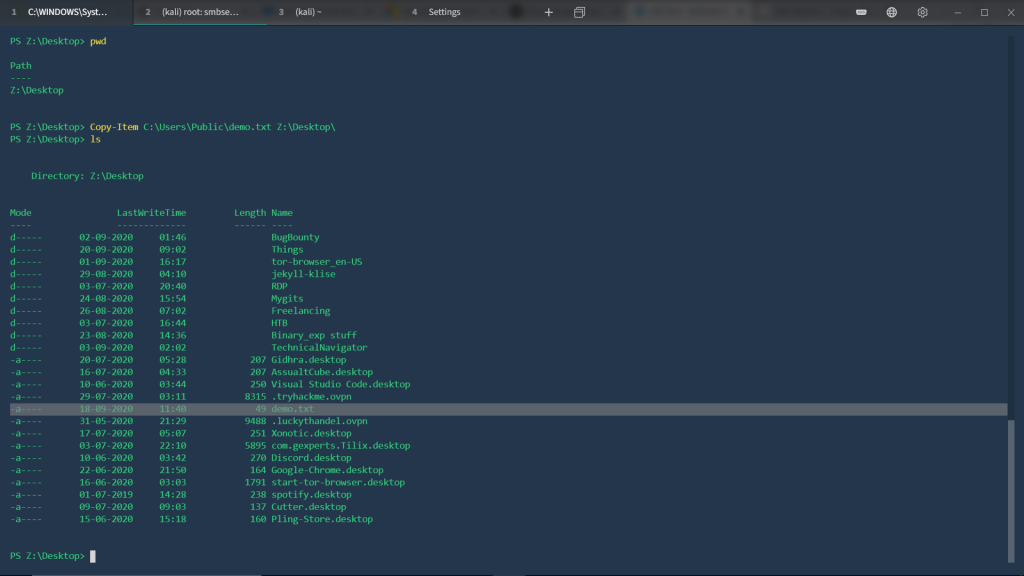
Task: Click the time 21:29
Action: pyautogui.click(x=172, y=421)
